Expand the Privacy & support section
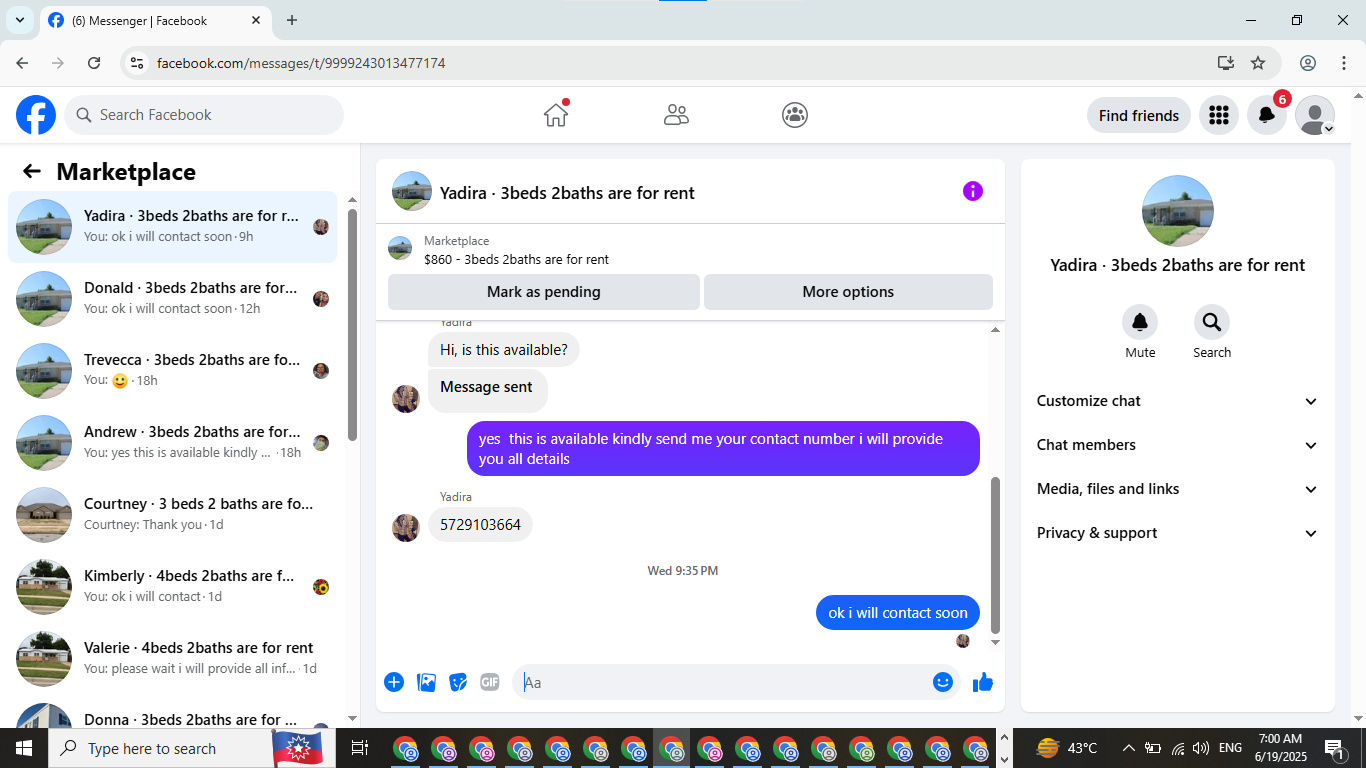This screenshot has height=768, width=1366. [1178, 533]
